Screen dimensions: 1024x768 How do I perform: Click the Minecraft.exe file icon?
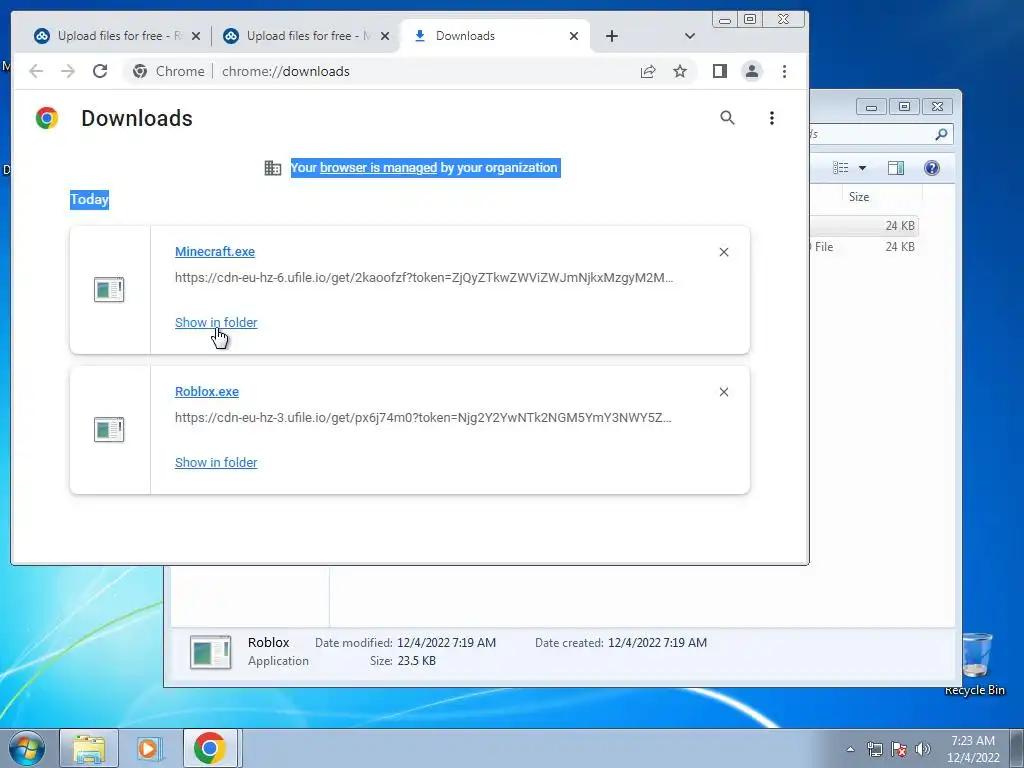coord(109,289)
